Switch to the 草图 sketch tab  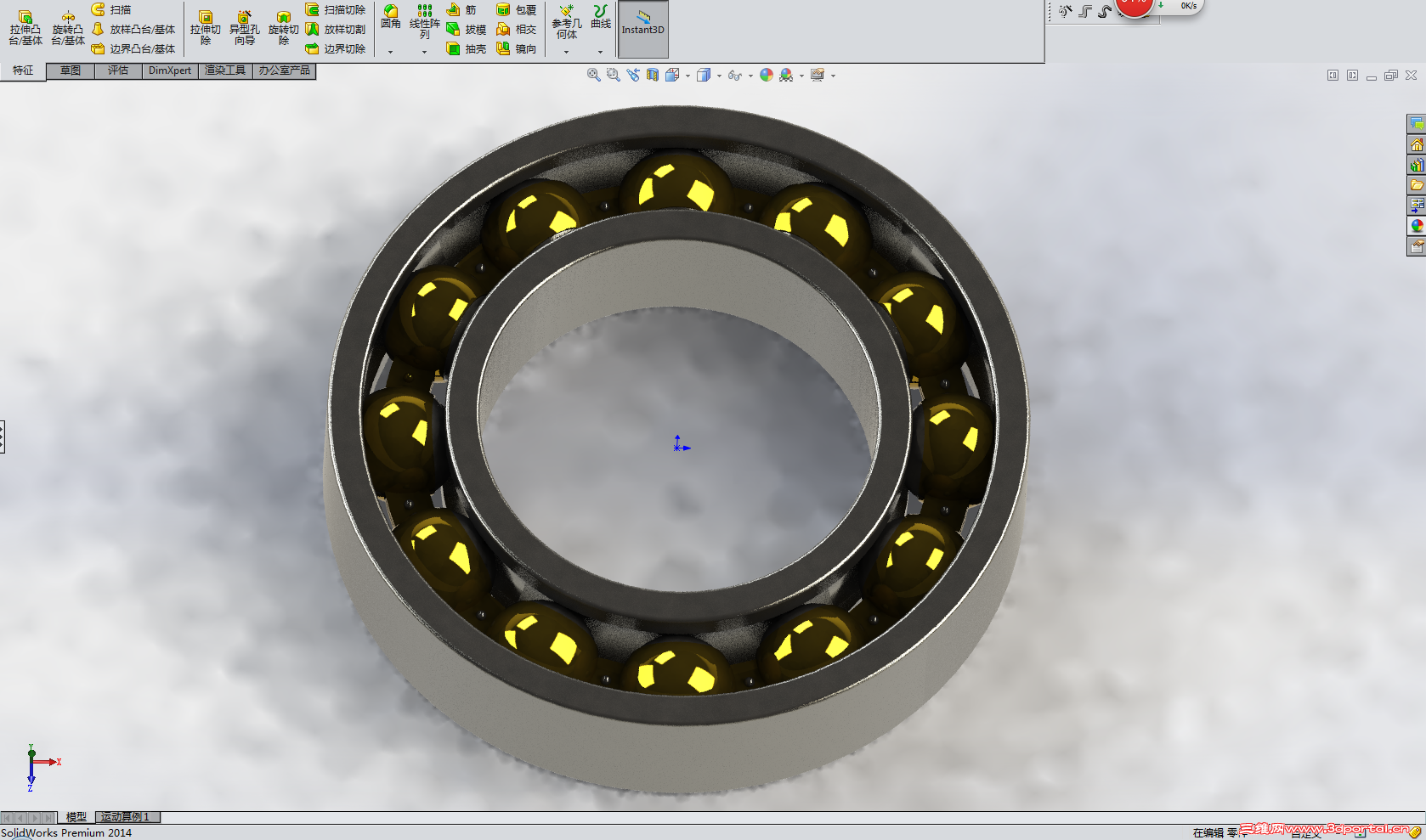[71, 70]
